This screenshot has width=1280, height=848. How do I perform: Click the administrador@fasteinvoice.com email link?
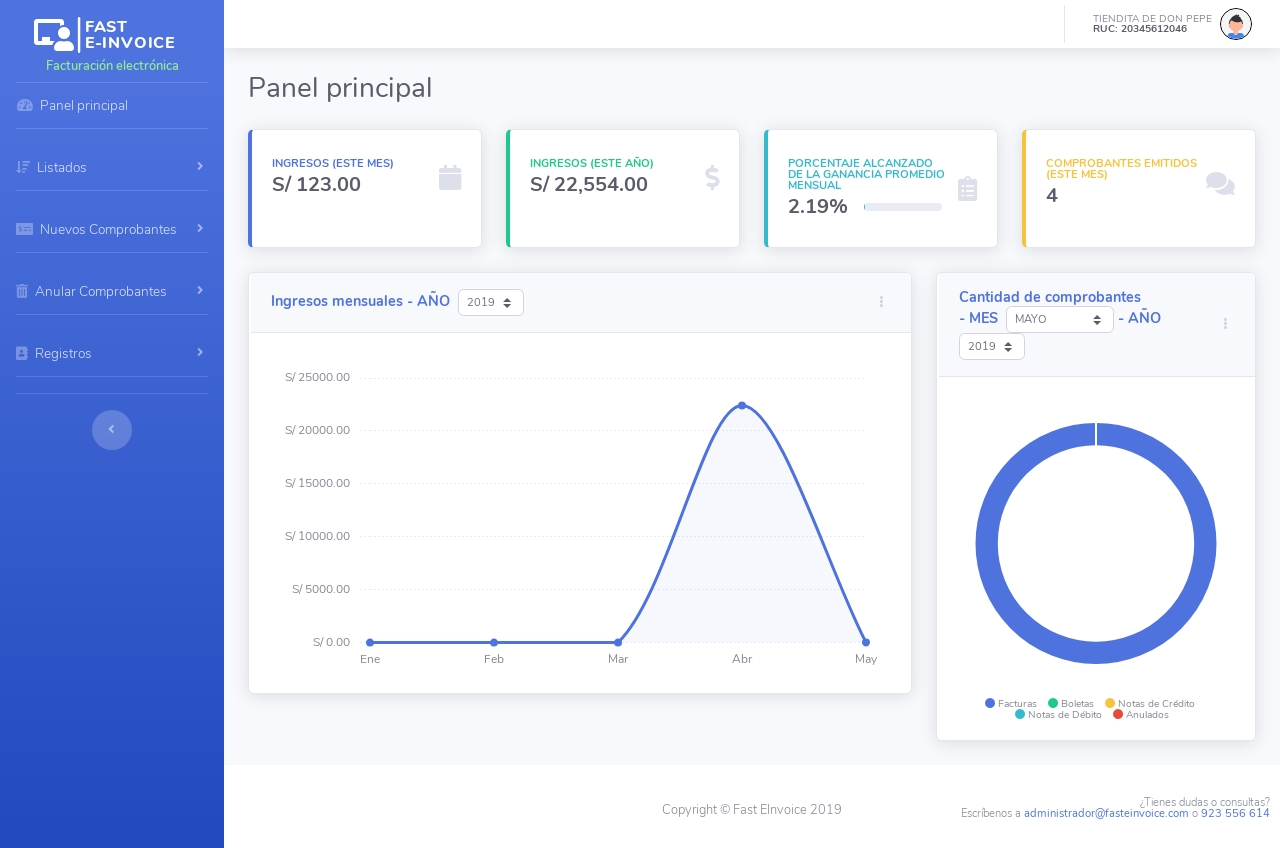[1106, 813]
